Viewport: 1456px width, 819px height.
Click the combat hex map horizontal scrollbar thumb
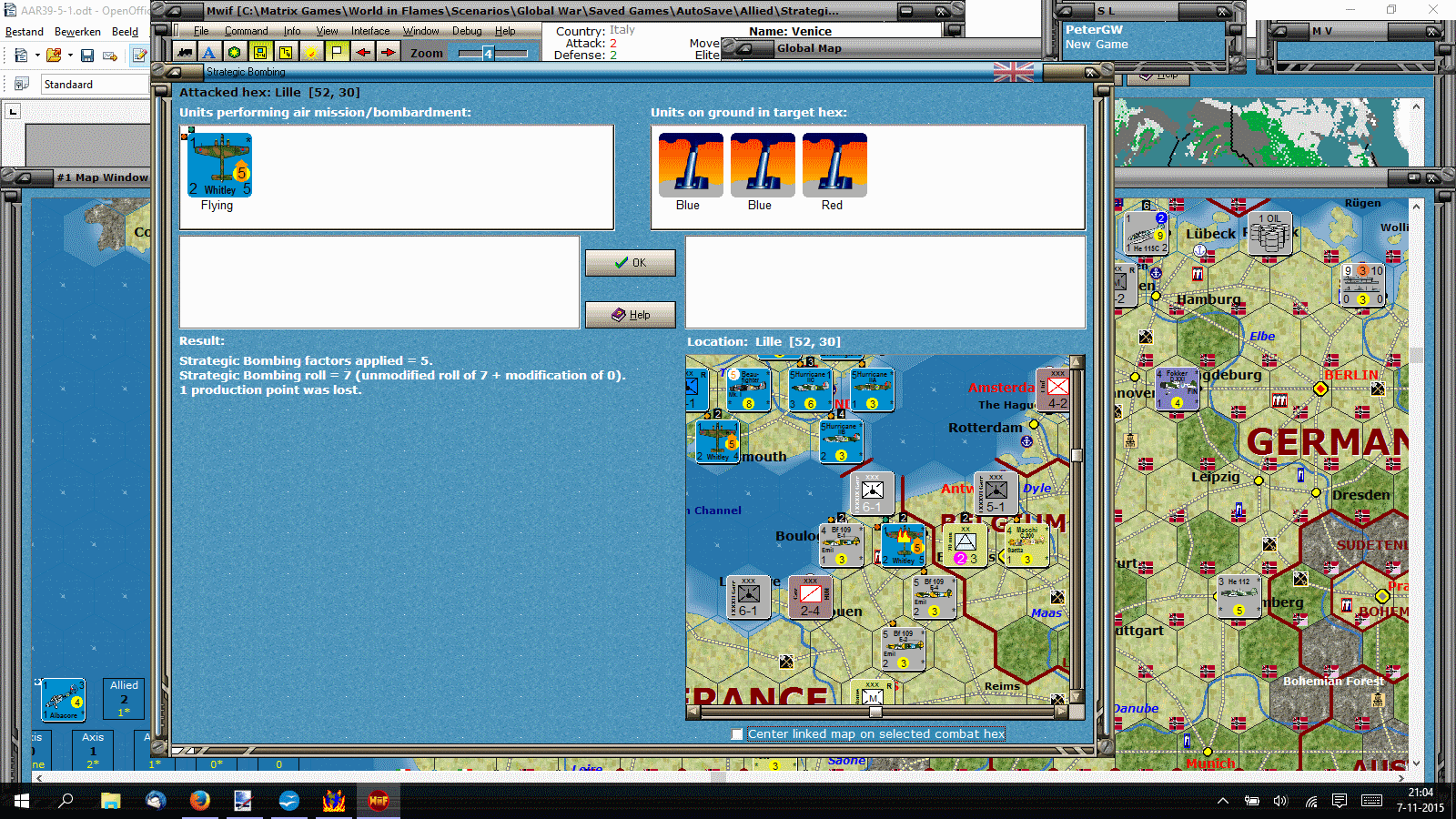tap(875, 713)
